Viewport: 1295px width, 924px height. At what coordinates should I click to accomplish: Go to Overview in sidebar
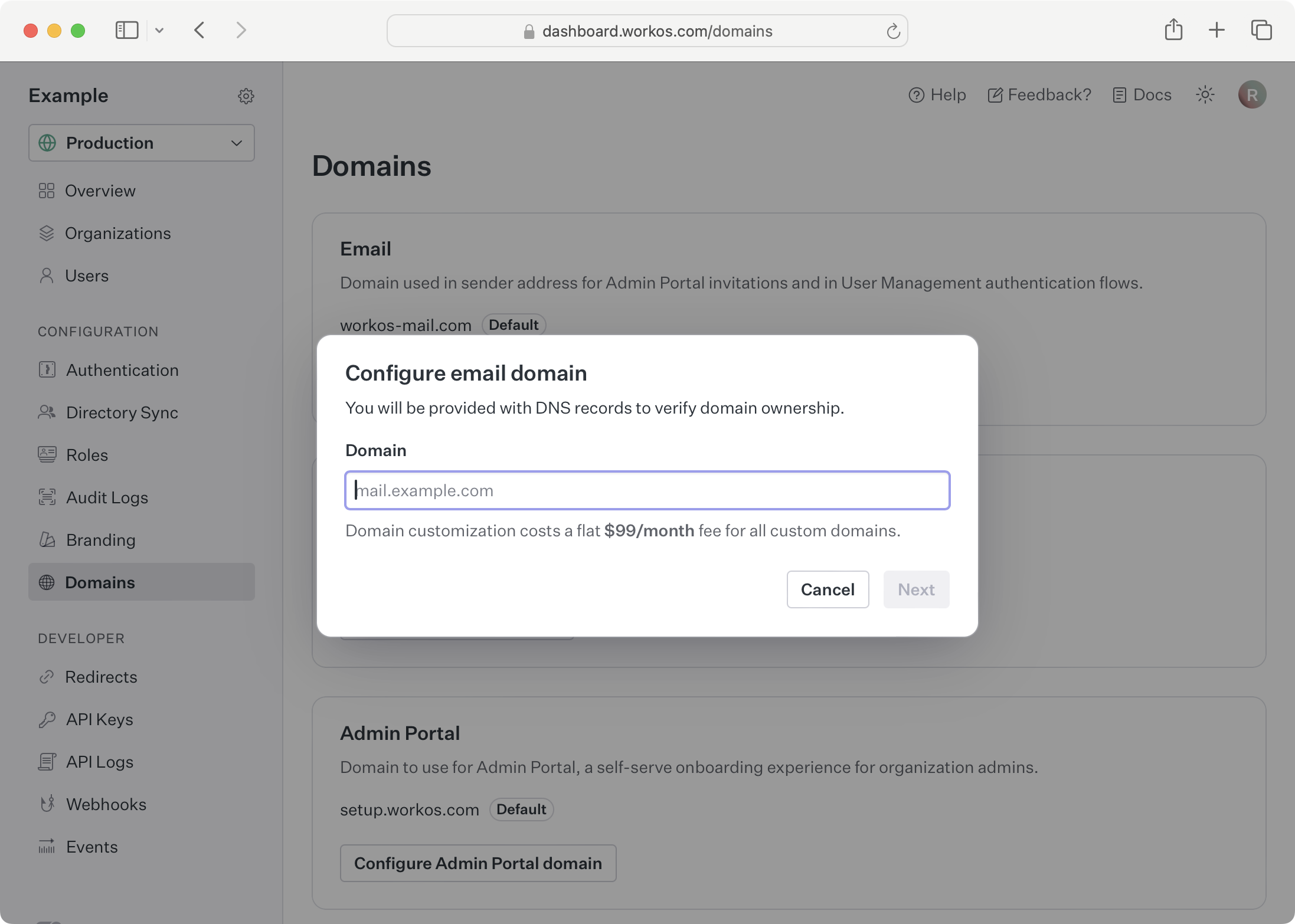[100, 191]
